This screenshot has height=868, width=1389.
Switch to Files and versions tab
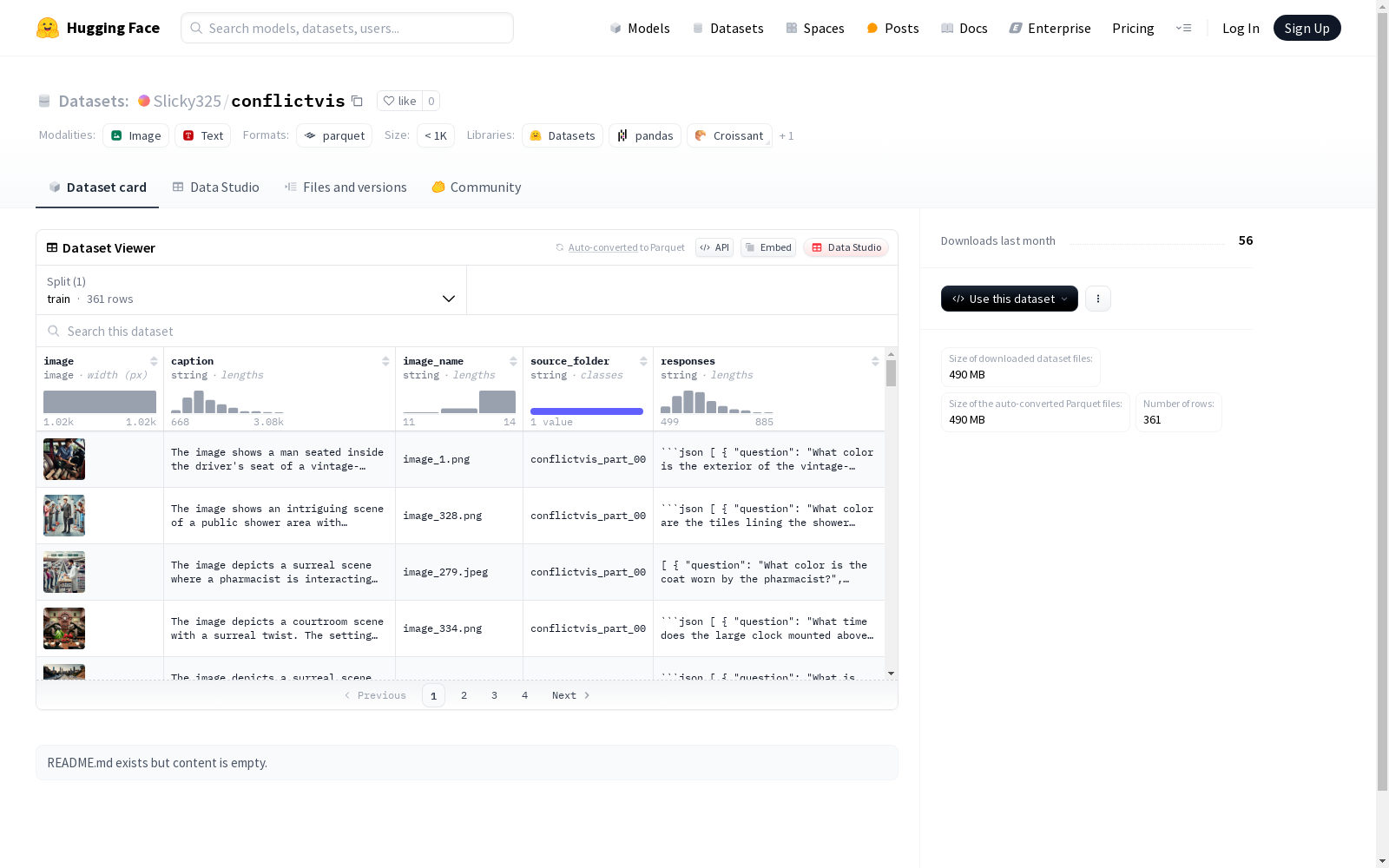click(x=346, y=187)
